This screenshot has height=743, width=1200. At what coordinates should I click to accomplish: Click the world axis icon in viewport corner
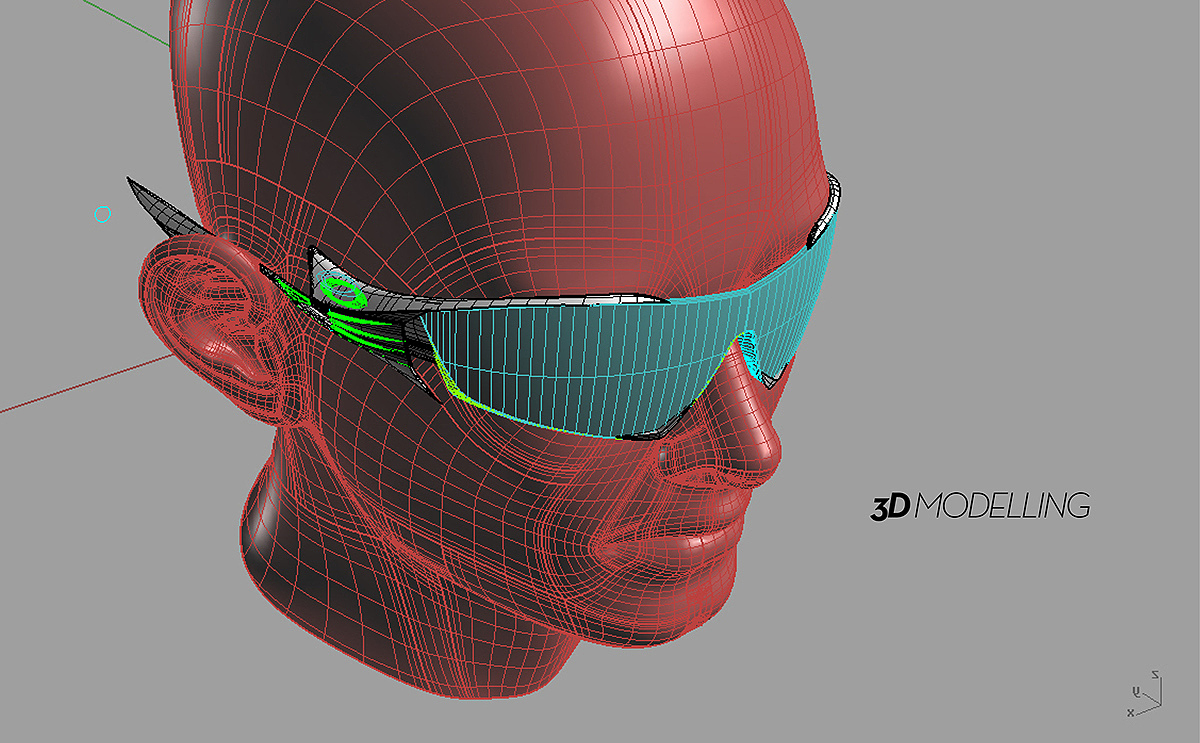click(1145, 694)
